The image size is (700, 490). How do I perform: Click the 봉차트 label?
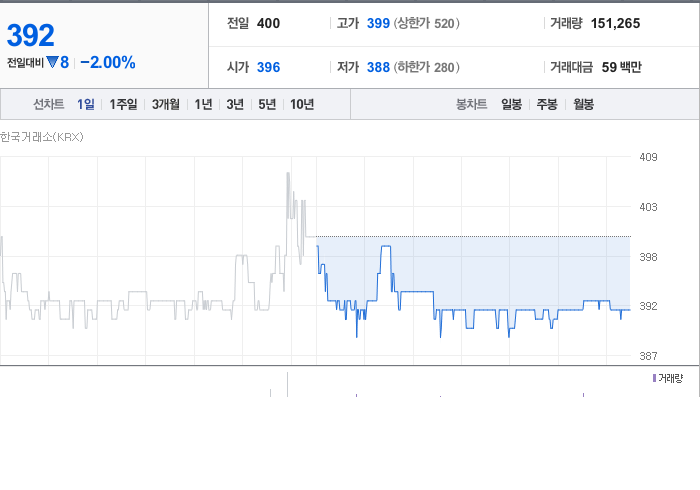point(471,104)
